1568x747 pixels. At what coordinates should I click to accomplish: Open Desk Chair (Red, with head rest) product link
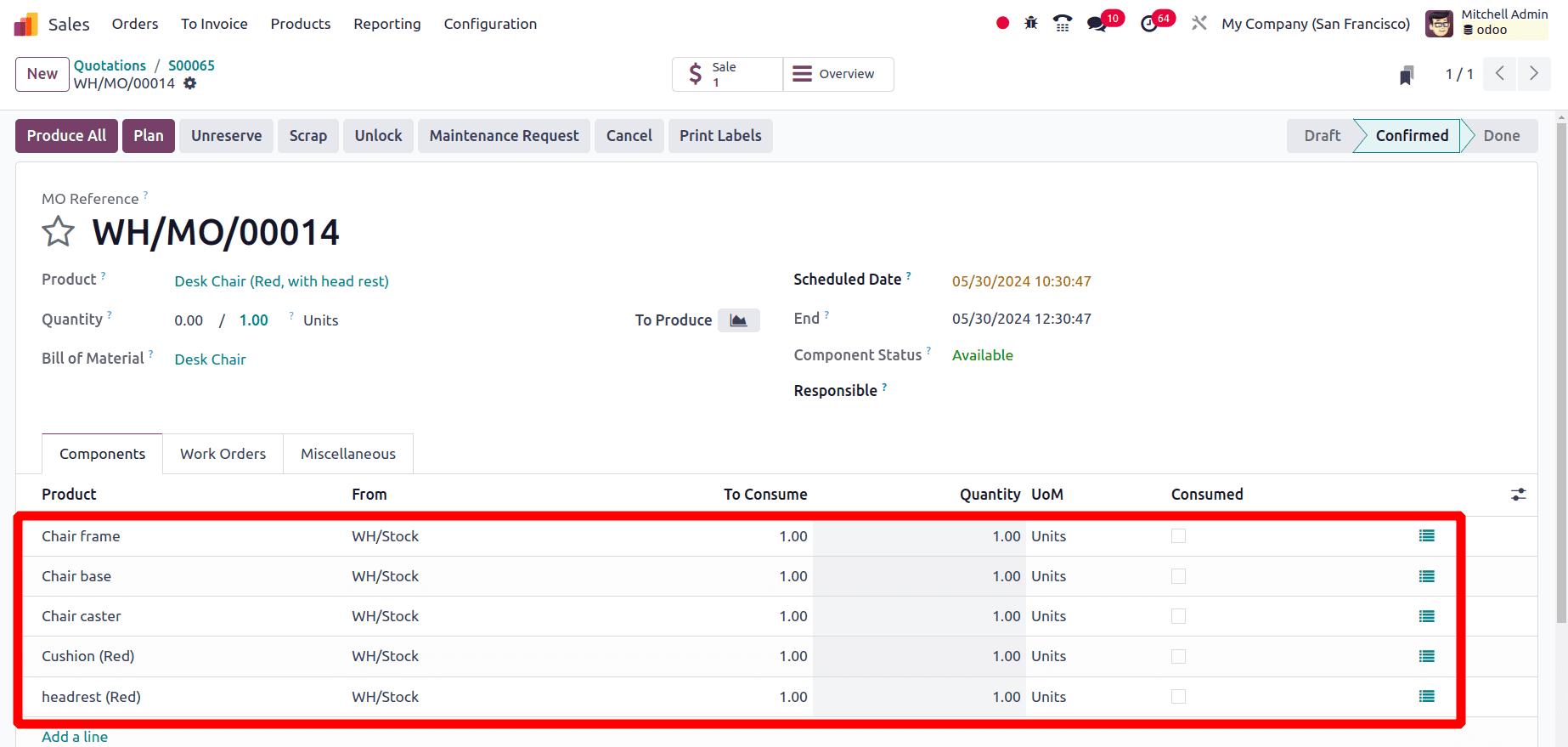click(x=281, y=281)
